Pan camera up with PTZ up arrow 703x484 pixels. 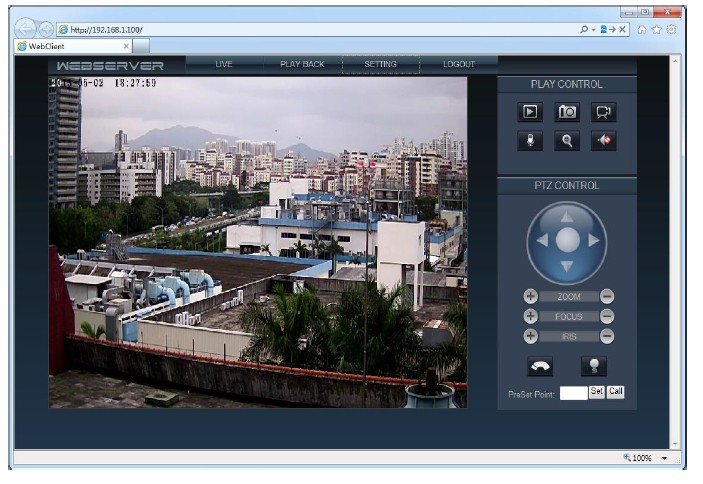[567, 217]
